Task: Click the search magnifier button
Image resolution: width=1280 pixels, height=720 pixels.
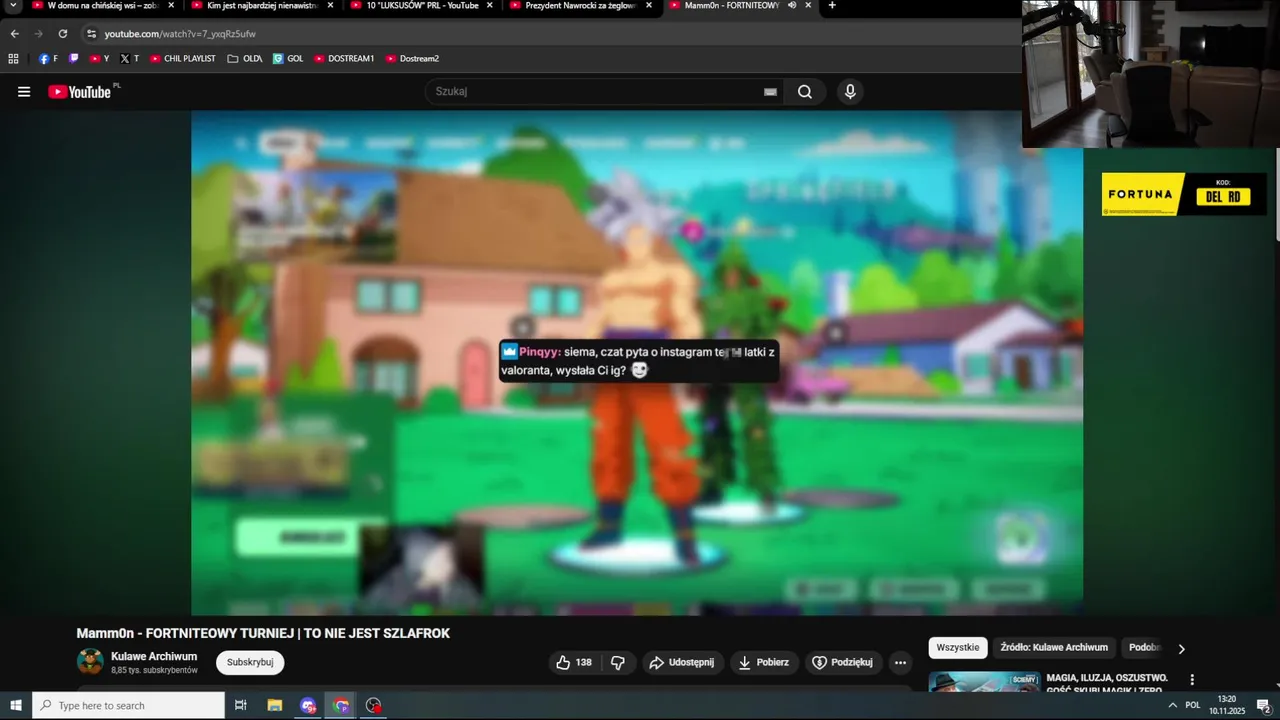Action: click(805, 92)
